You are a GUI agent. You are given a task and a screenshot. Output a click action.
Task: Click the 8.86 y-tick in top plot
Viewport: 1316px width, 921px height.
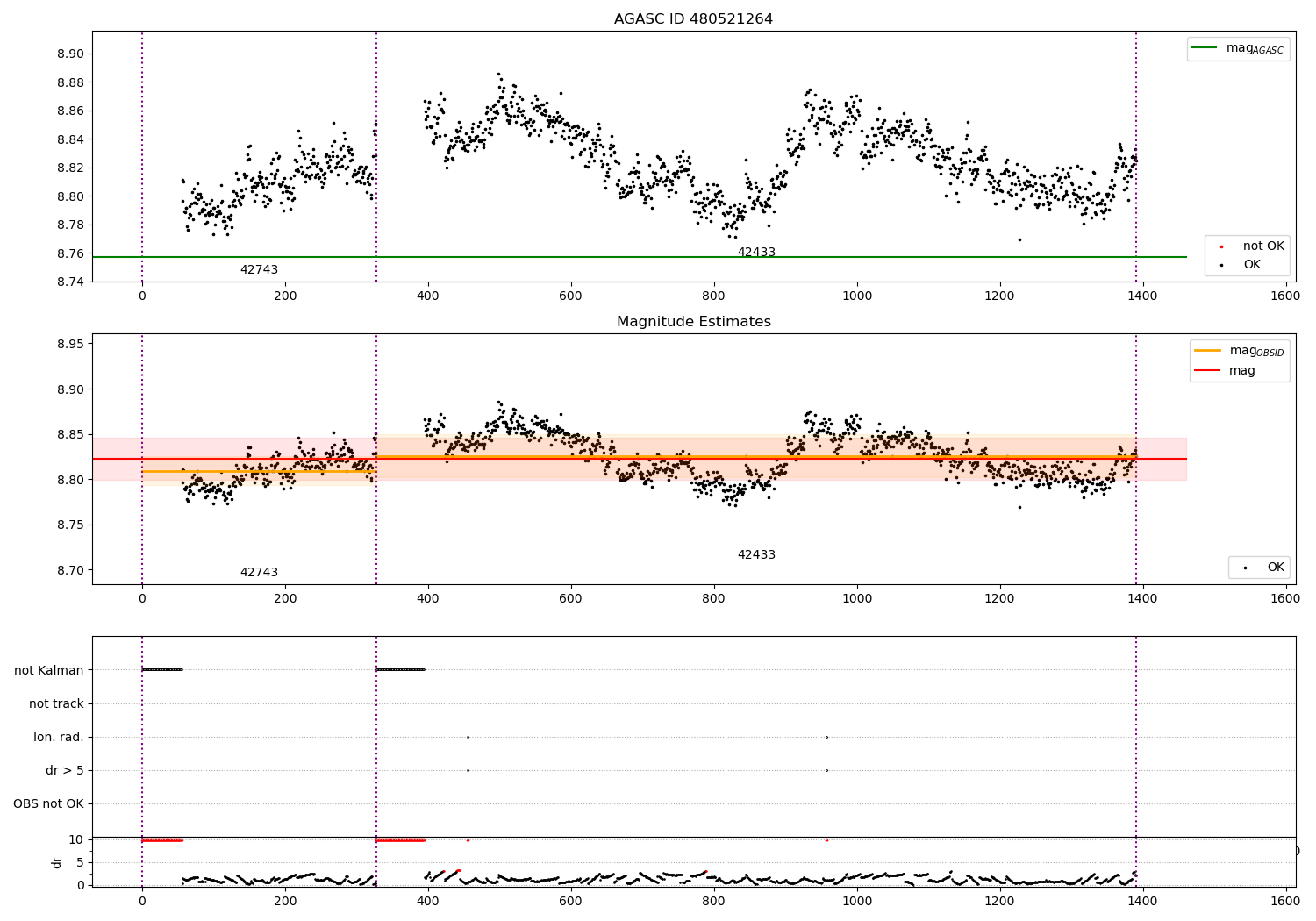[69, 111]
